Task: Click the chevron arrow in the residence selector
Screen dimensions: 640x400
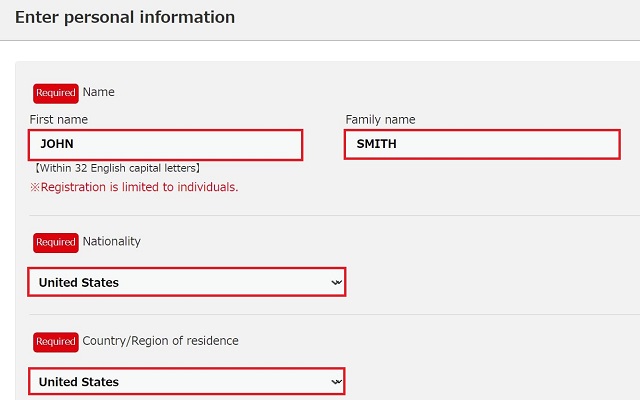Action: point(336,382)
